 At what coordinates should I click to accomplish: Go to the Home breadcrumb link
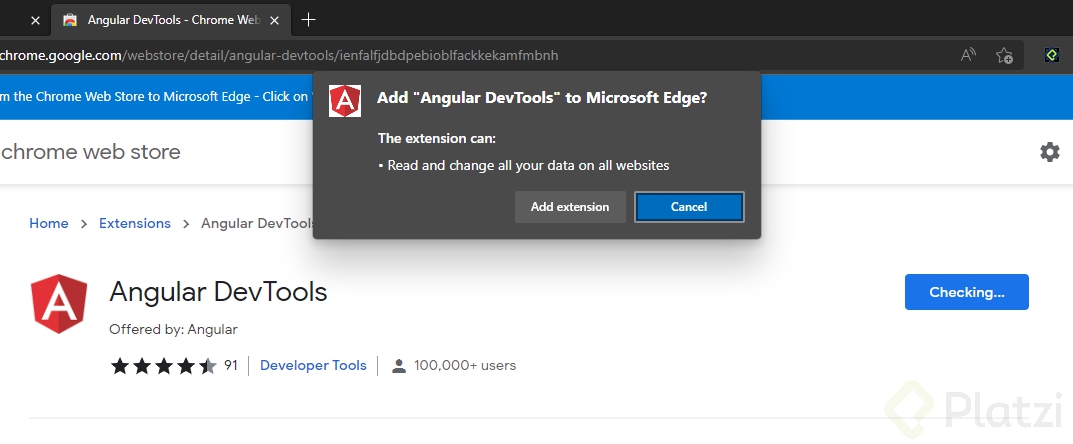[48, 223]
